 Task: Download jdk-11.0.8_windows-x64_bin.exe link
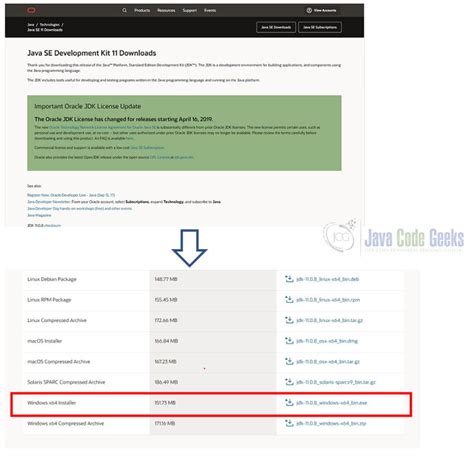point(331,403)
